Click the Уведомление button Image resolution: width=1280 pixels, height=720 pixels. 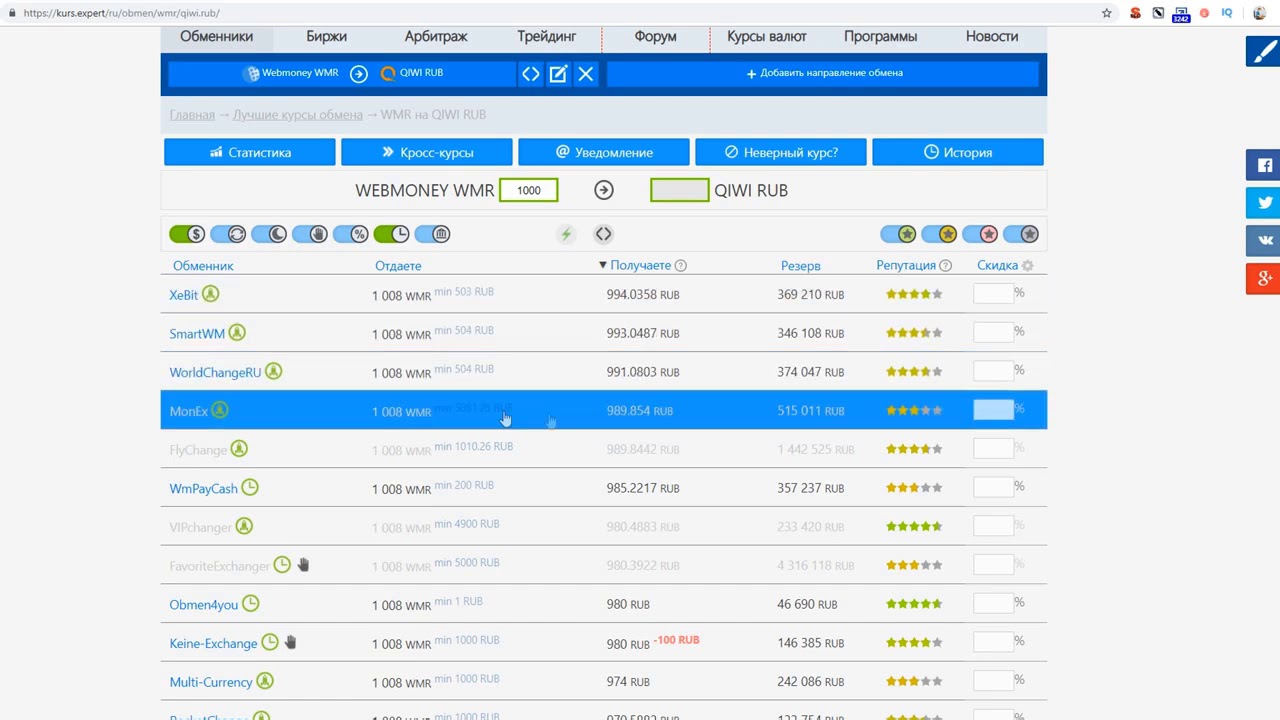pyautogui.click(x=604, y=152)
